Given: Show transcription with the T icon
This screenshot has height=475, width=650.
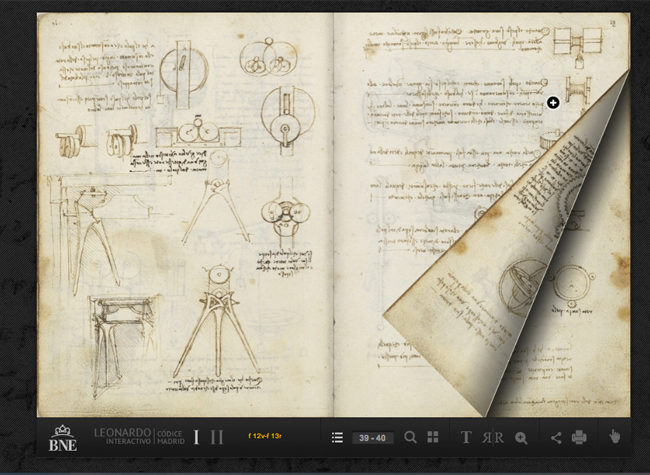Looking at the screenshot, I should tap(466, 437).
